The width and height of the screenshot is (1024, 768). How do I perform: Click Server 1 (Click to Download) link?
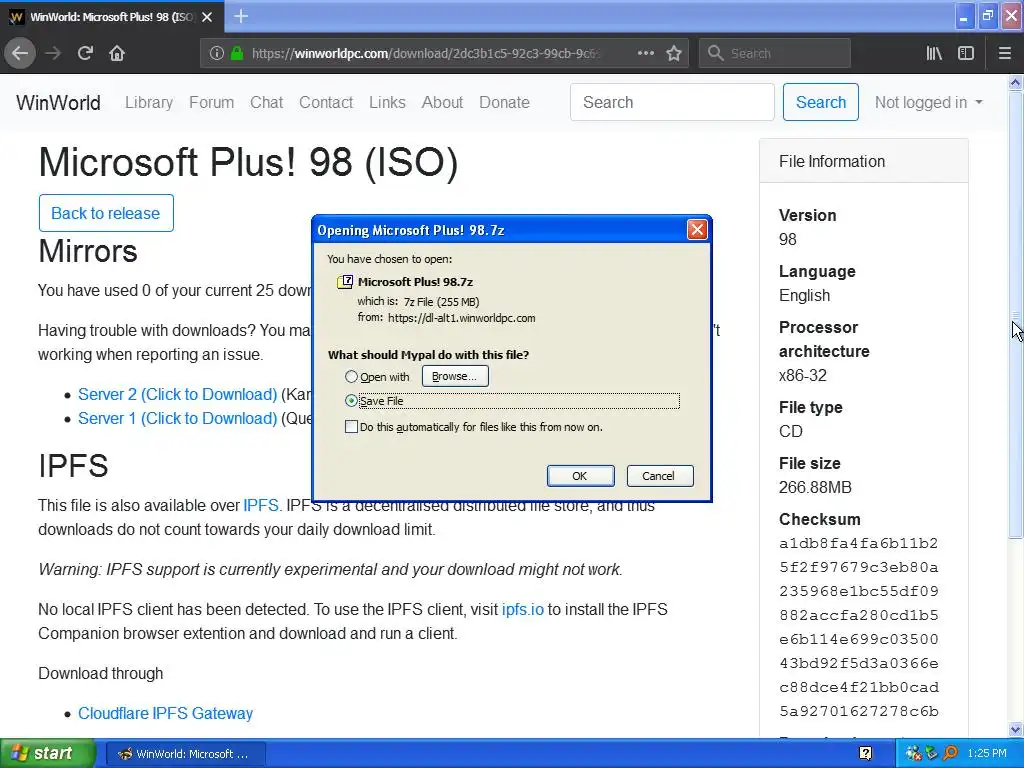[x=178, y=419]
